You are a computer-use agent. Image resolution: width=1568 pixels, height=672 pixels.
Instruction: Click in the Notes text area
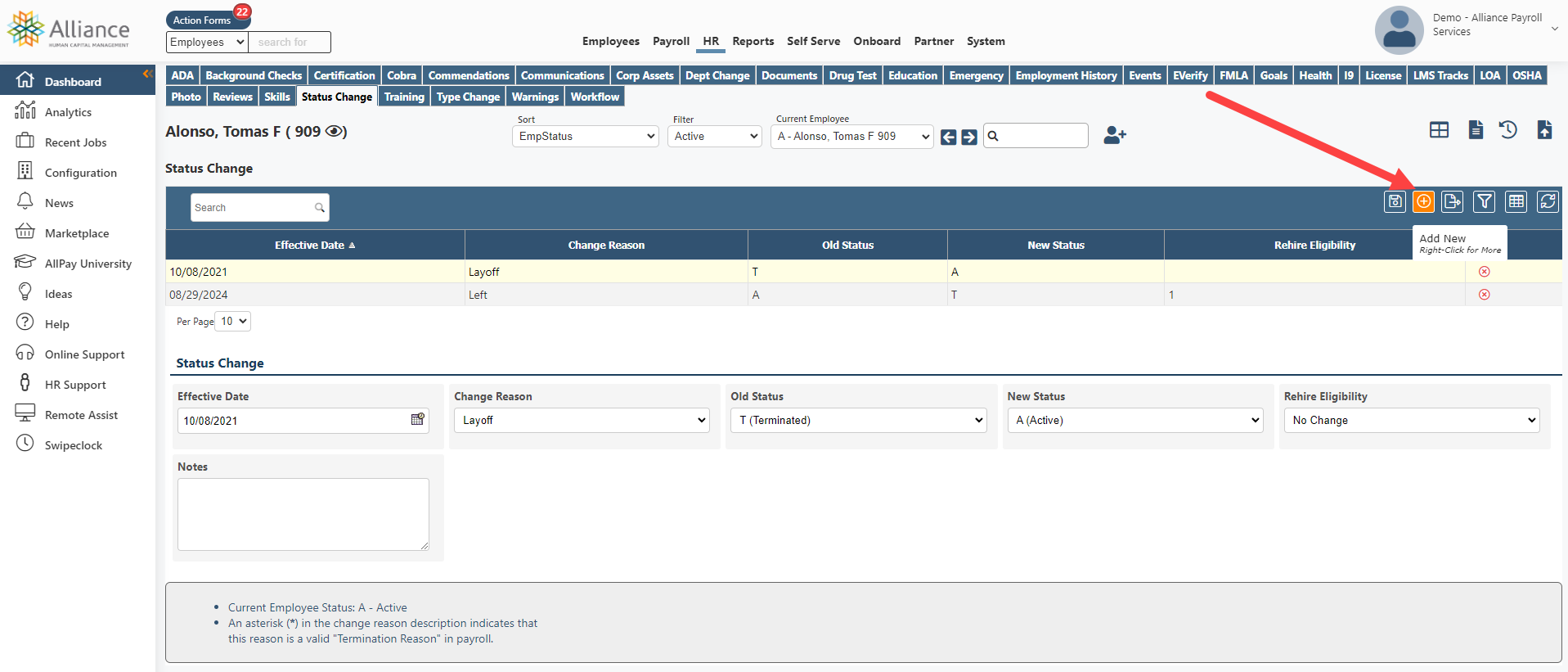coord(303,514)
